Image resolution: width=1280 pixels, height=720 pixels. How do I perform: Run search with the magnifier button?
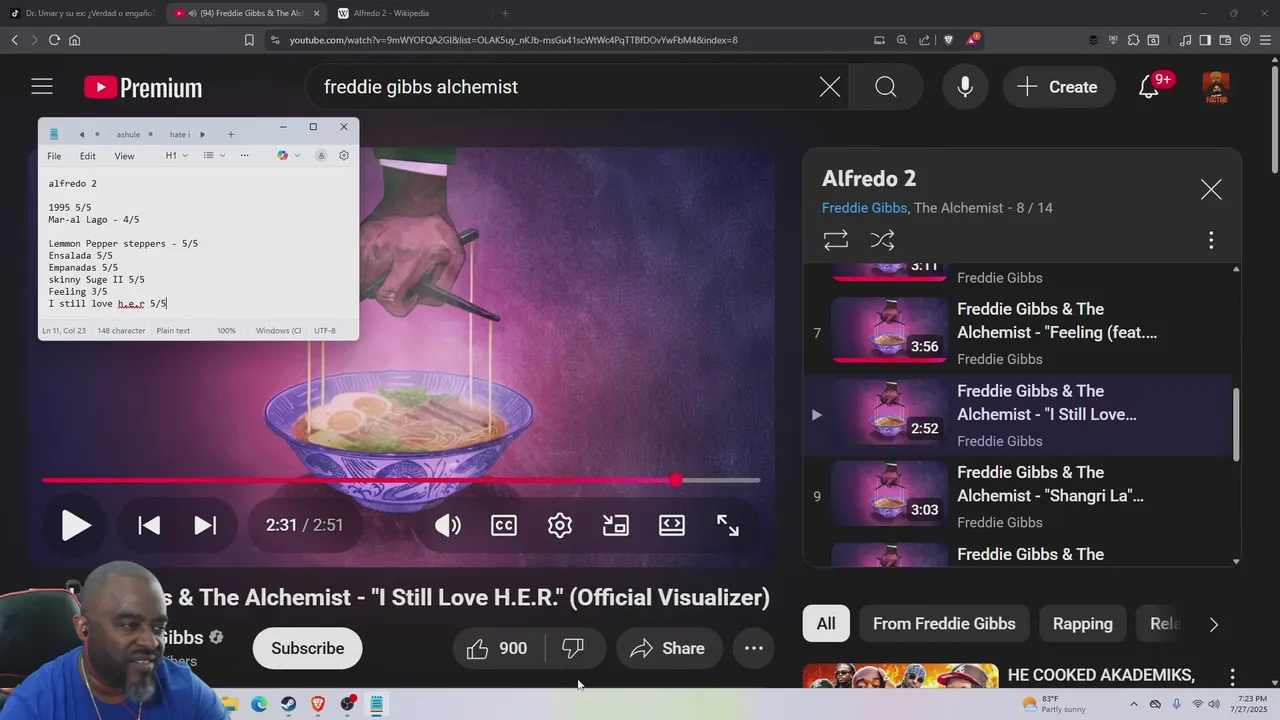886,87
